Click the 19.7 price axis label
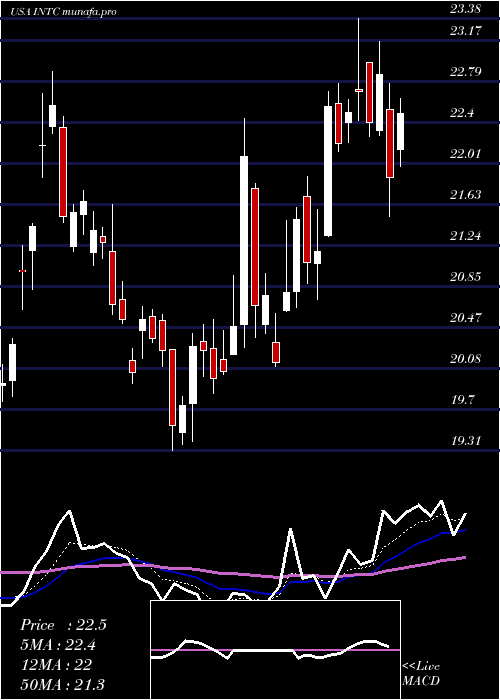500x700 pixels. pyautogui.click(x=462, y=400)
